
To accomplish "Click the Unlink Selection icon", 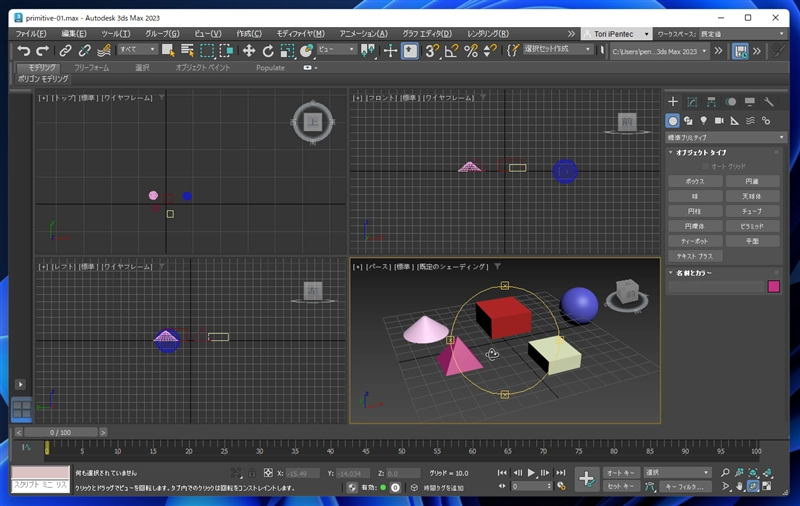I will click(x=85, y=50).
